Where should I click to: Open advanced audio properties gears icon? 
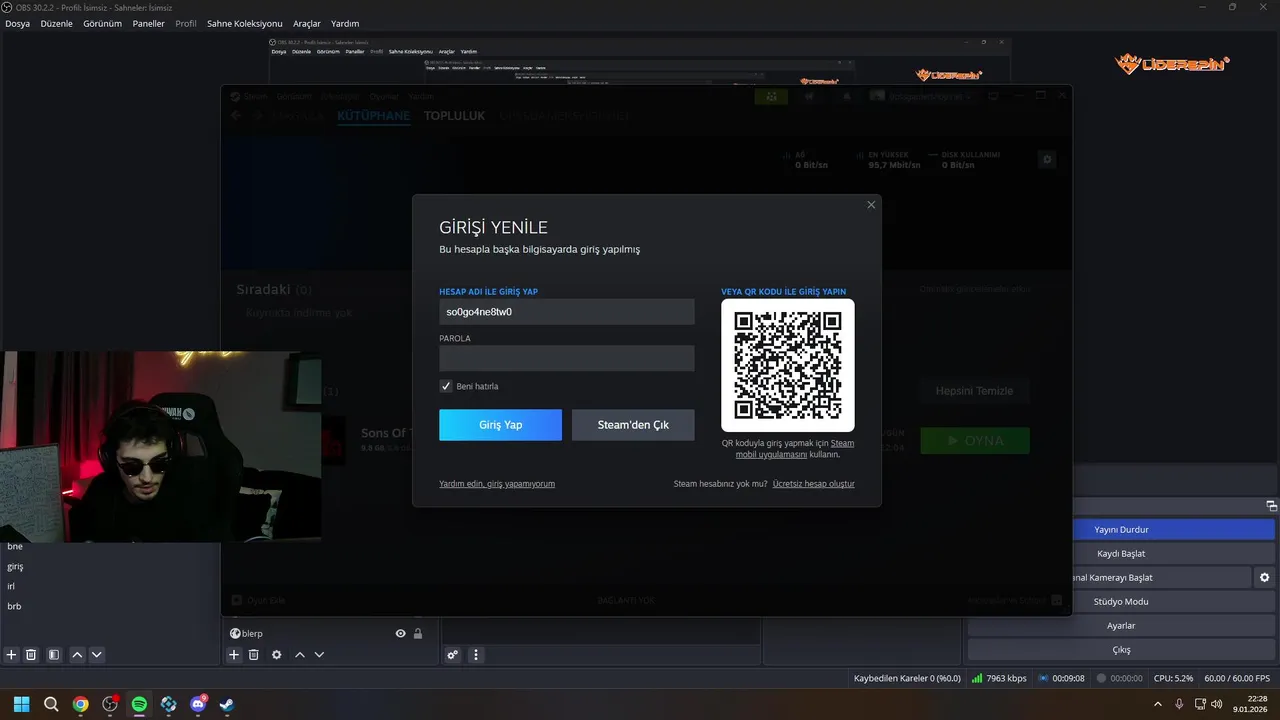pyautogui.click(x=453, y=655)
